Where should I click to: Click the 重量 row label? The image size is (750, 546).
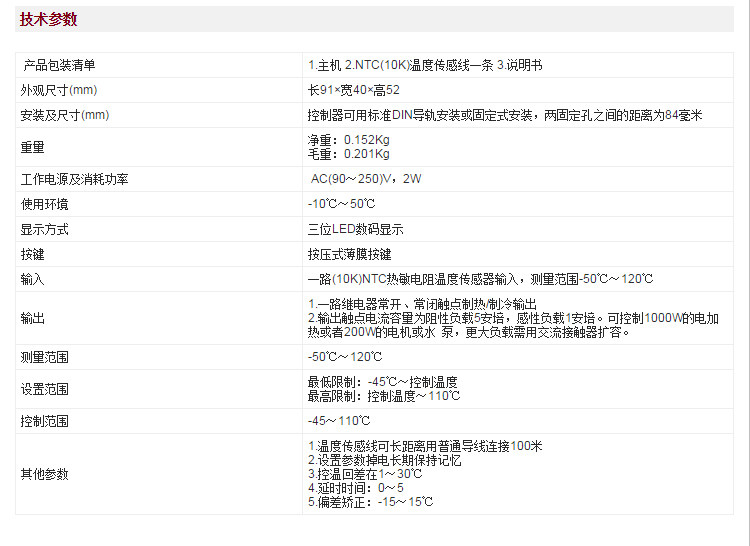(33, 147)
